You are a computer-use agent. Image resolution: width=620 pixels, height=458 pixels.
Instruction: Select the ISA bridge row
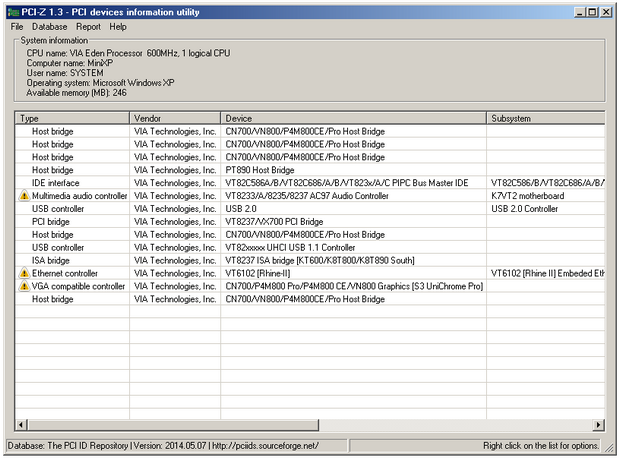click(310, 260)
